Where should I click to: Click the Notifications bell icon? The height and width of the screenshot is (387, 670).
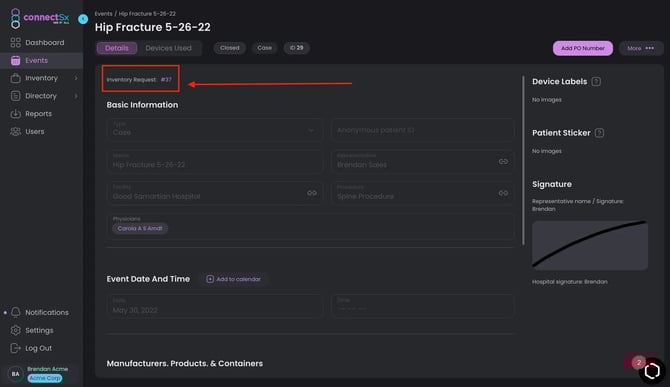(x=15, y=312)
